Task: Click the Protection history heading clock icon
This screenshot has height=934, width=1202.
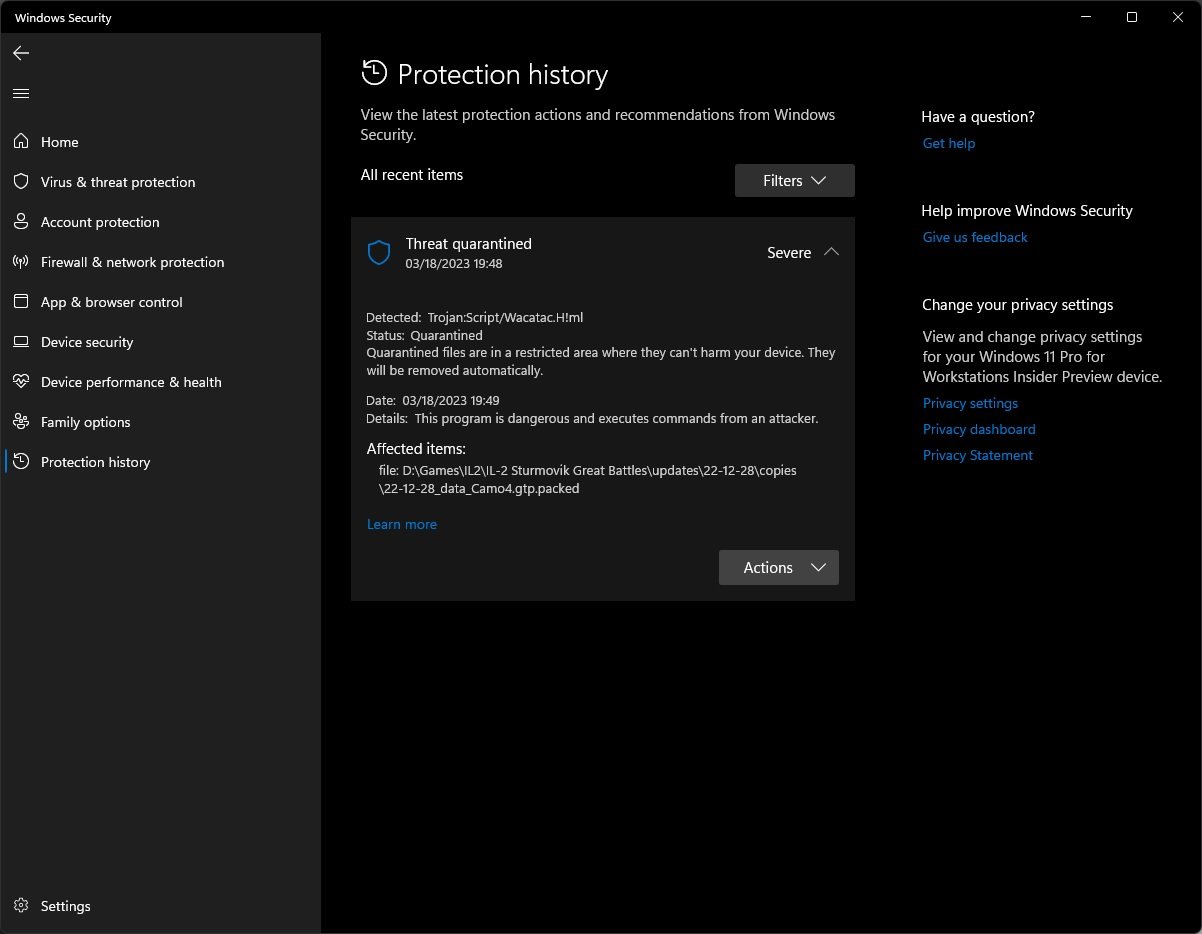Action: click(374, 72)
